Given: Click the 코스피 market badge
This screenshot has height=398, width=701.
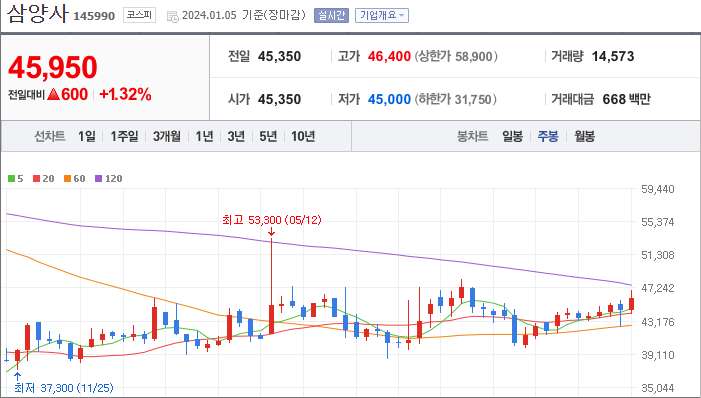Looking at the screenshot, I should (139, 15).
